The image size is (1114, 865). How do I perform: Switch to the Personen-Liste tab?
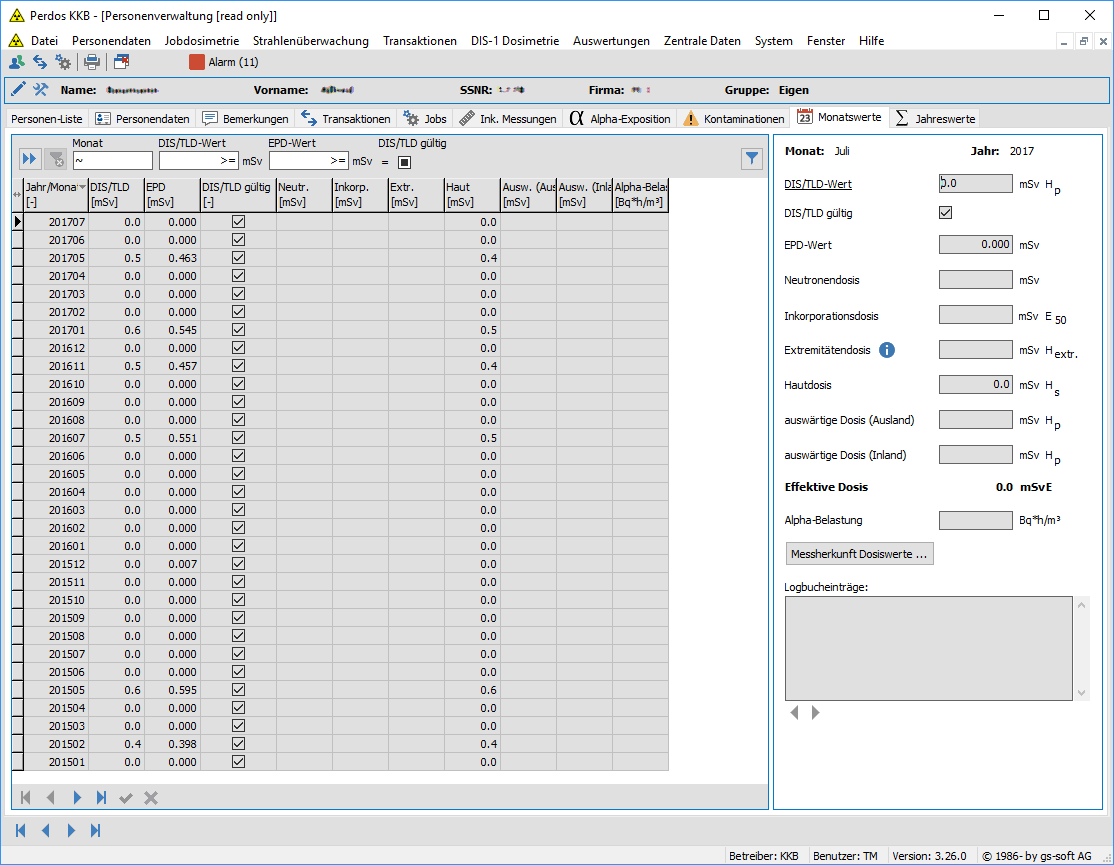[x=47, y=119]
